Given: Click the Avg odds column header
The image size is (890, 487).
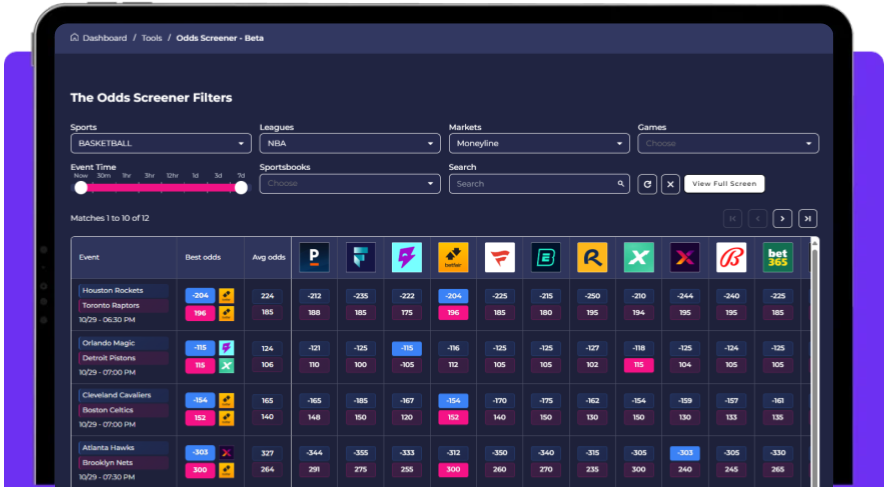Looking at the screenshot, I should pos(268,257).
